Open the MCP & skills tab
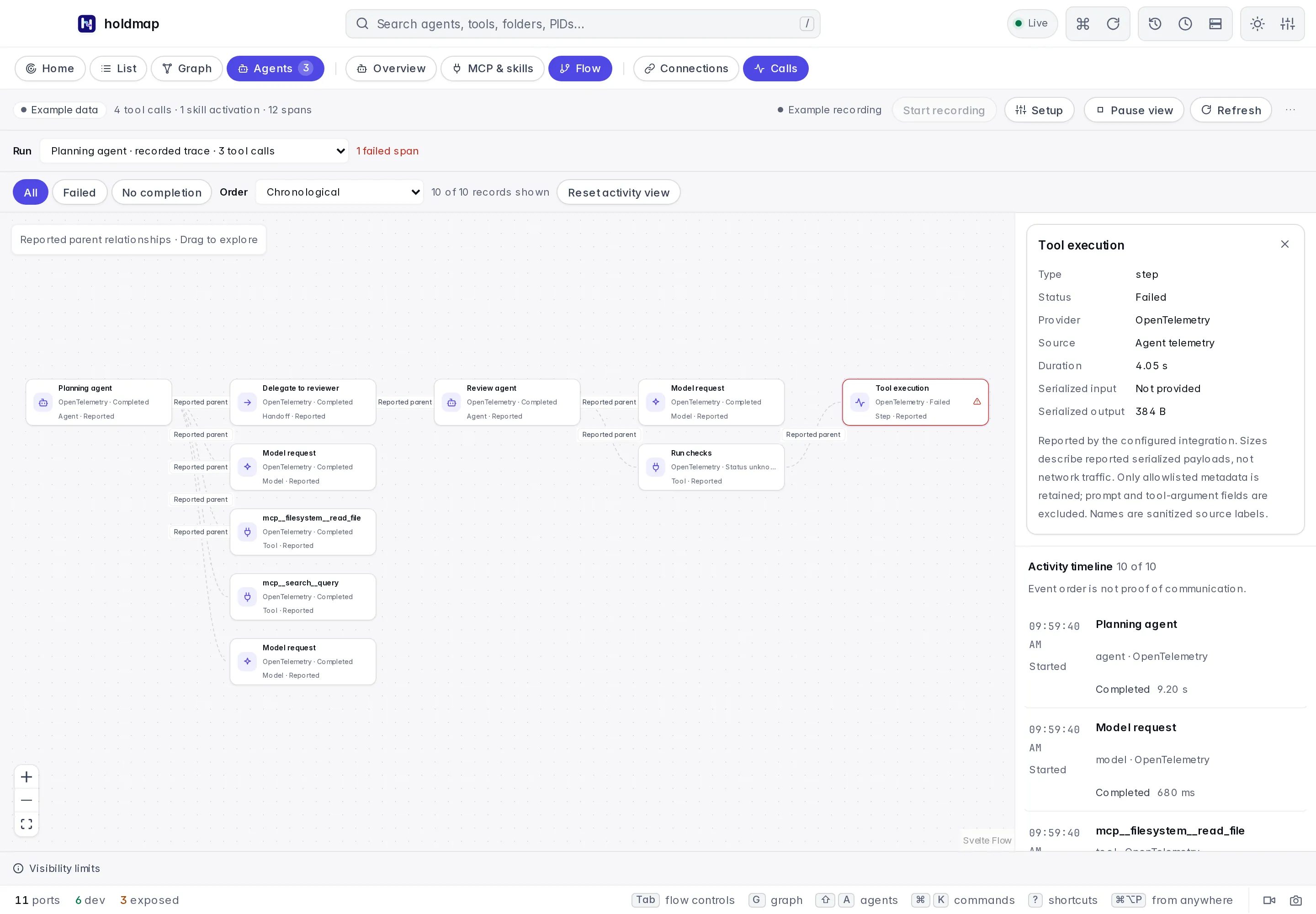1316x914 pixels. pos(493,69)
